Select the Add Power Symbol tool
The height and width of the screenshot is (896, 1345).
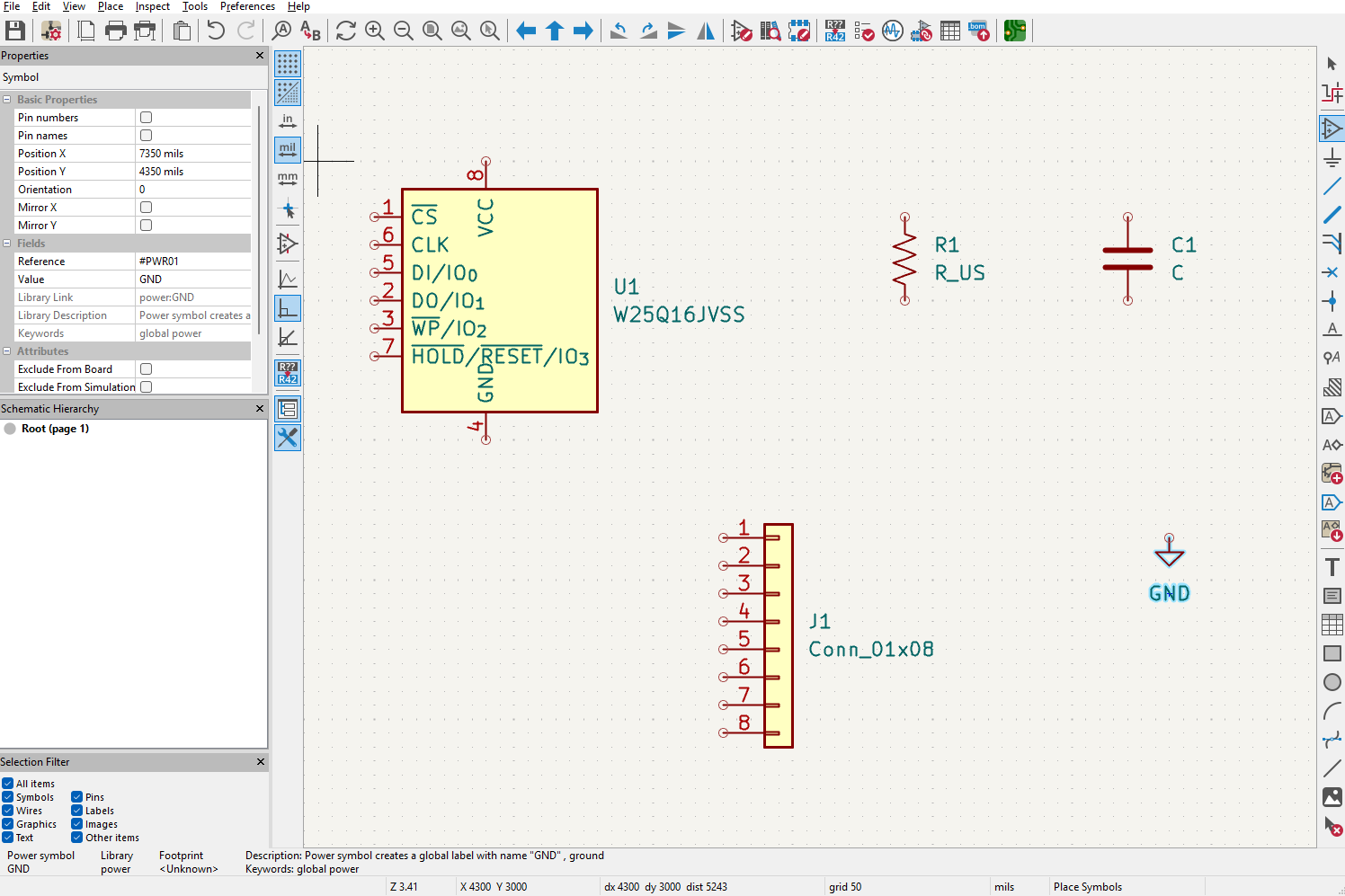(1332, 158)
